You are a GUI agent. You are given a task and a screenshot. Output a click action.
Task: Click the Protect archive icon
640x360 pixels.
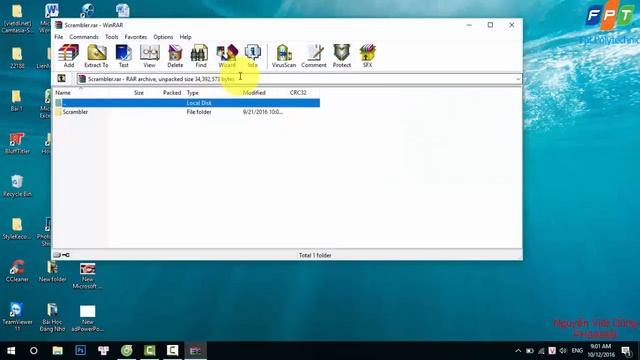coord(342,56)
